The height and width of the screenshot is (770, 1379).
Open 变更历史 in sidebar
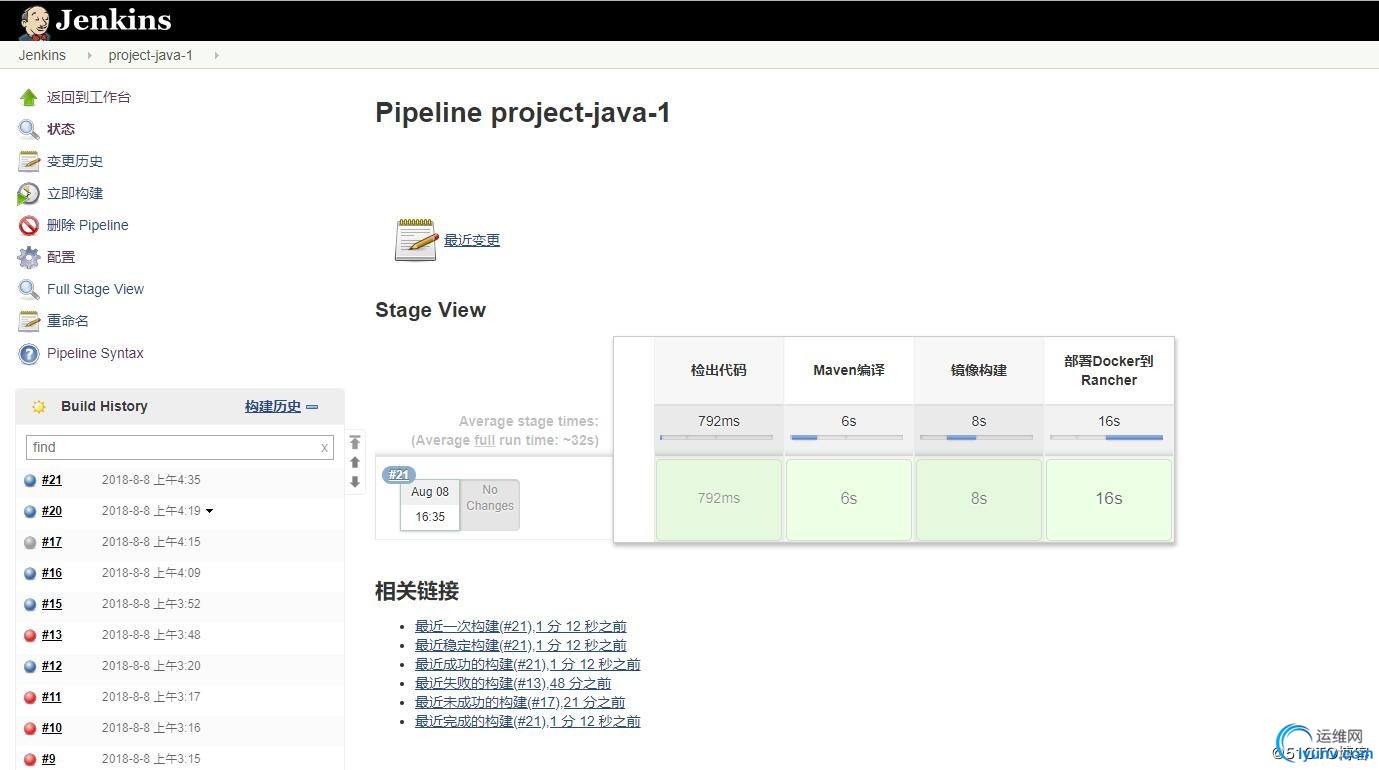point(75,161)
